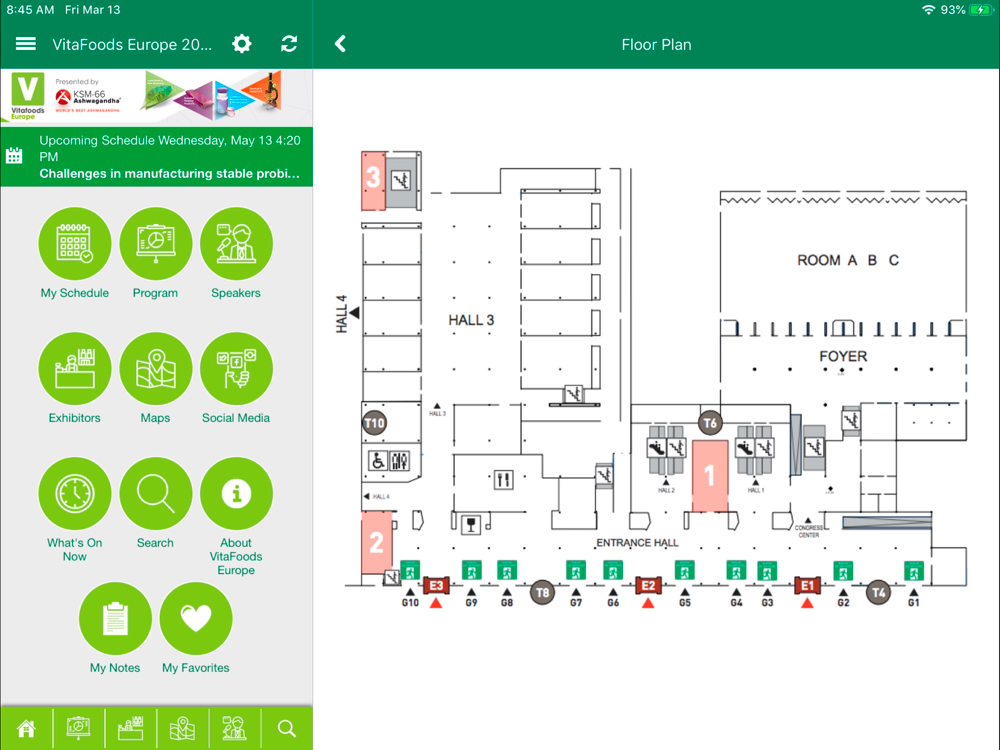Tap the restaurant fork-knife icon
This screenshot has width=1000, height=750.
pyautogui.click(x=504, y=479)
